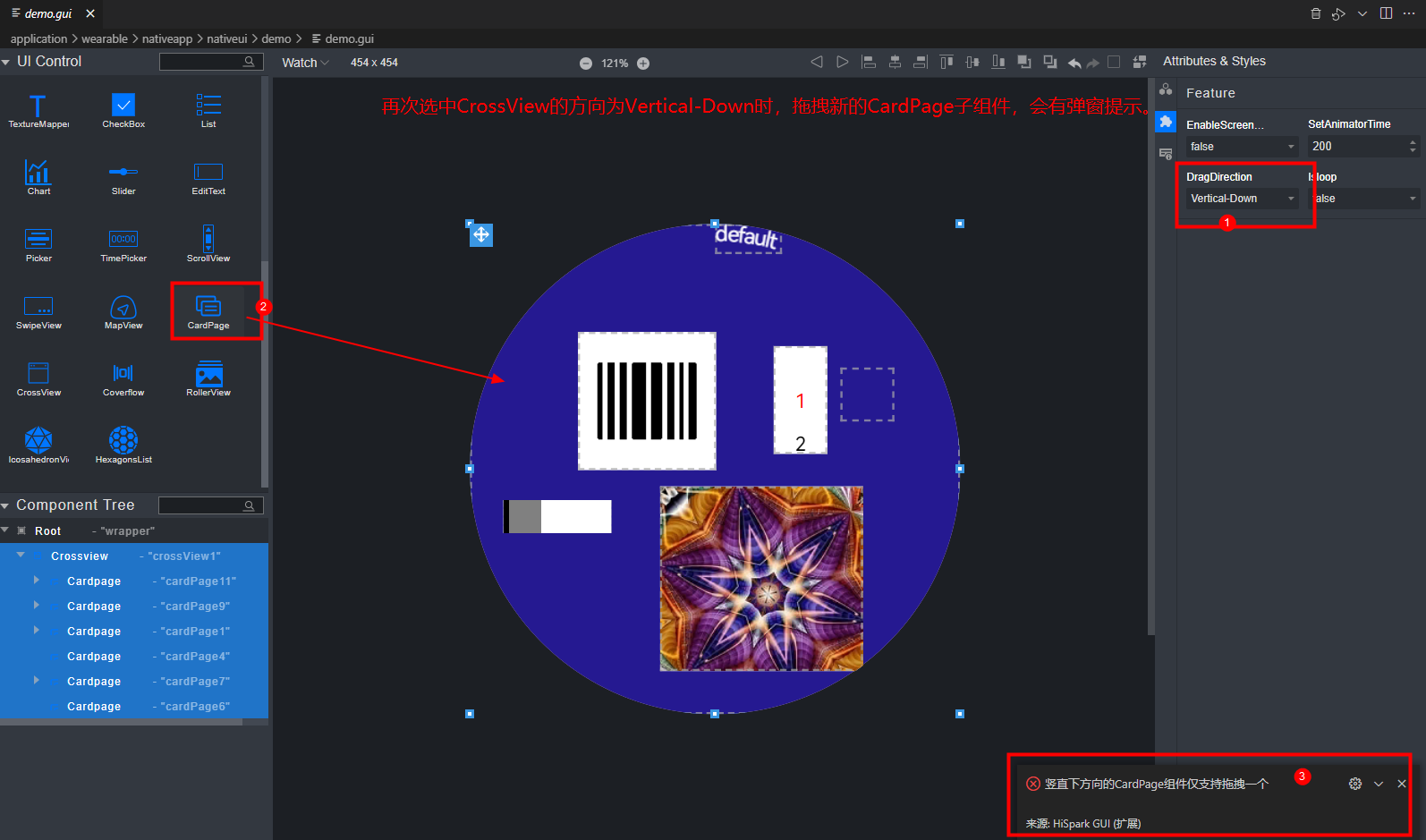Click the nativeui breadcrumb item
1426x840 pixels.
[226, 38]
